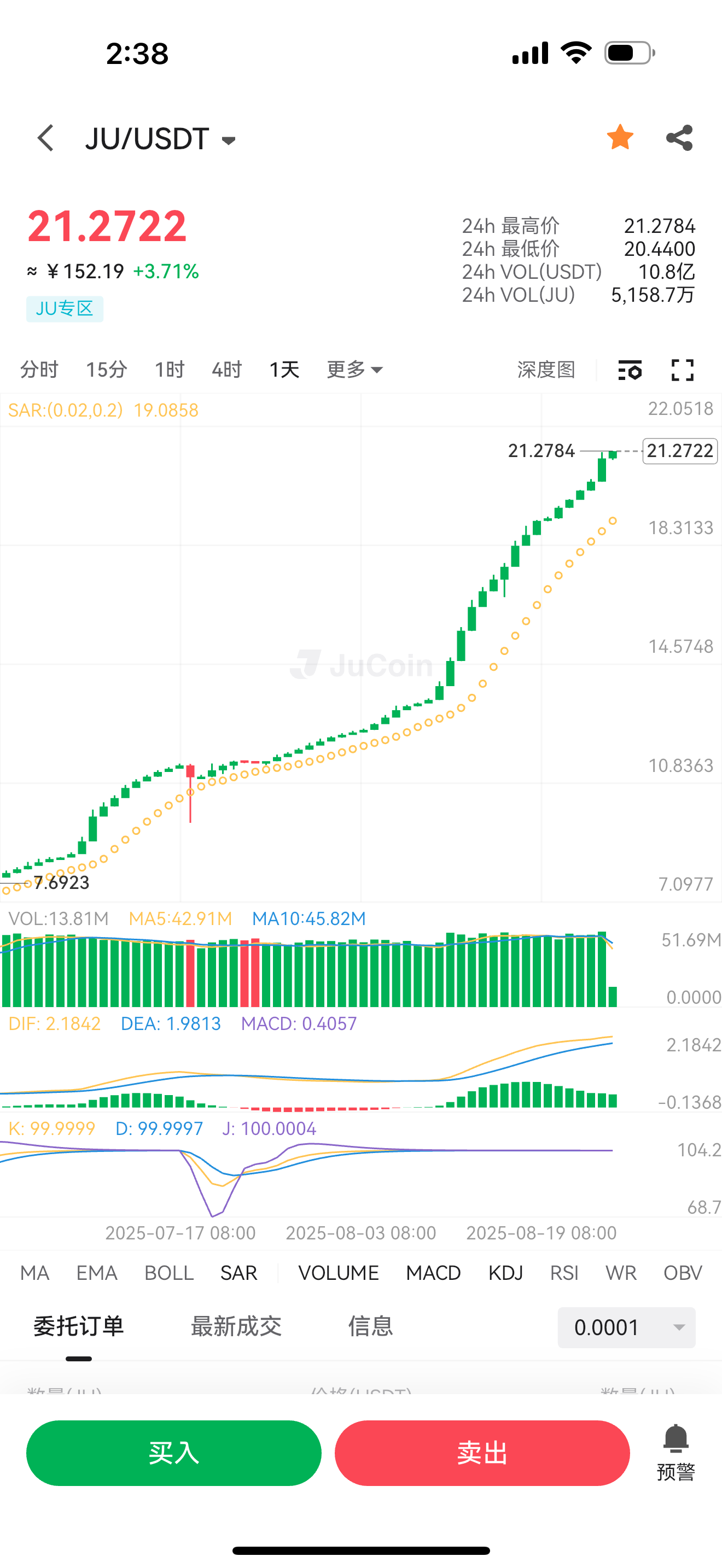
Task: Tap the K: 99.9999 KDJ label
Action: [x=52, y=1129]
